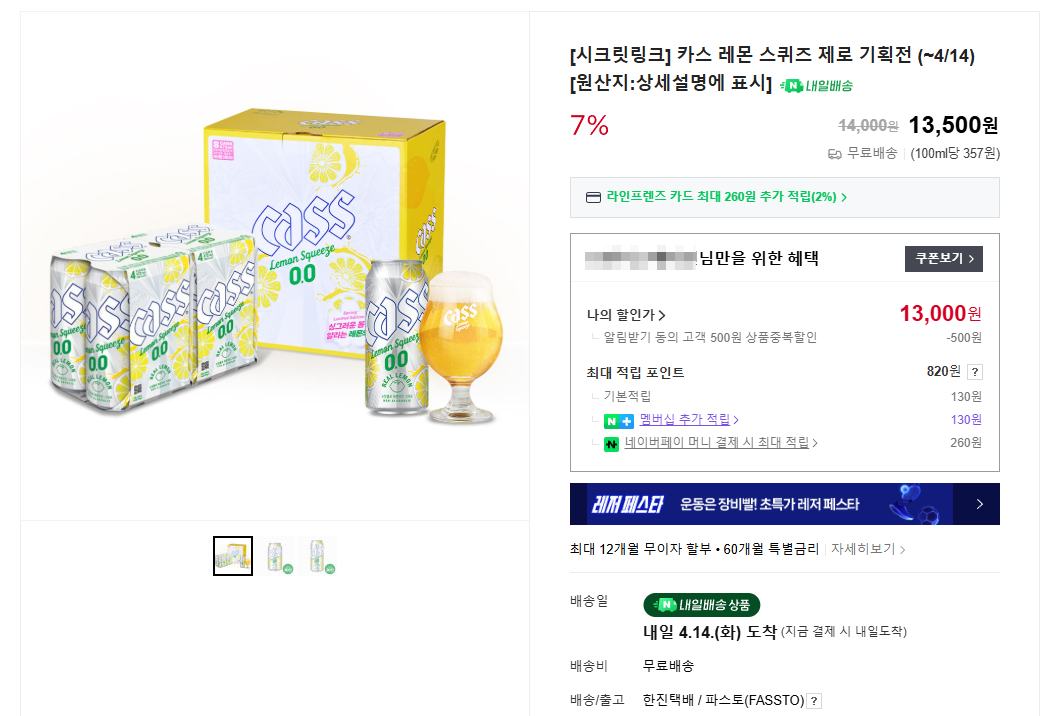
Task: Open 네이버페이 머니 결제 시 최대 적립 link
Action: (720, 443)
